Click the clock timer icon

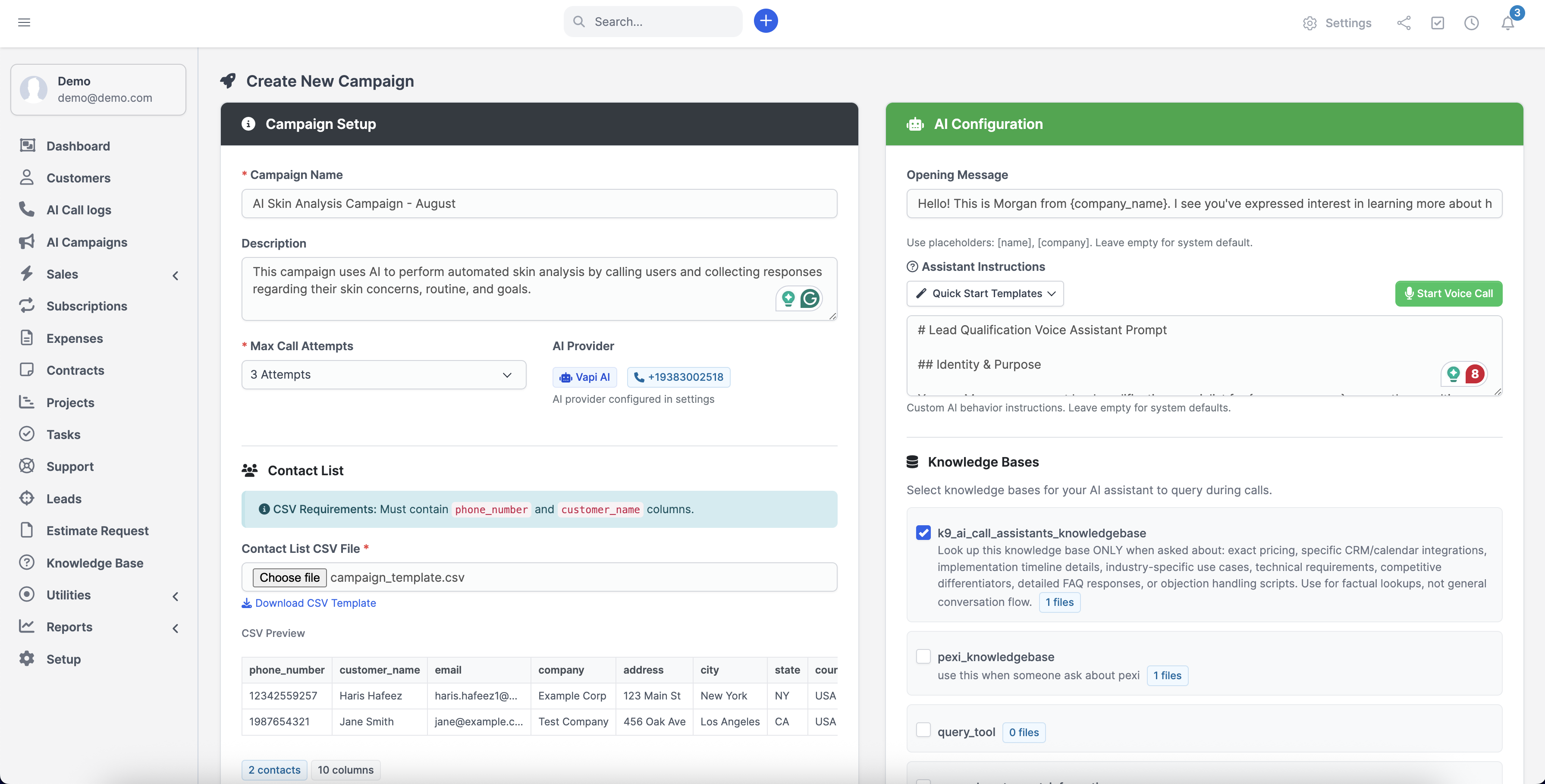pyautogui.click(x=1471, y=23)
